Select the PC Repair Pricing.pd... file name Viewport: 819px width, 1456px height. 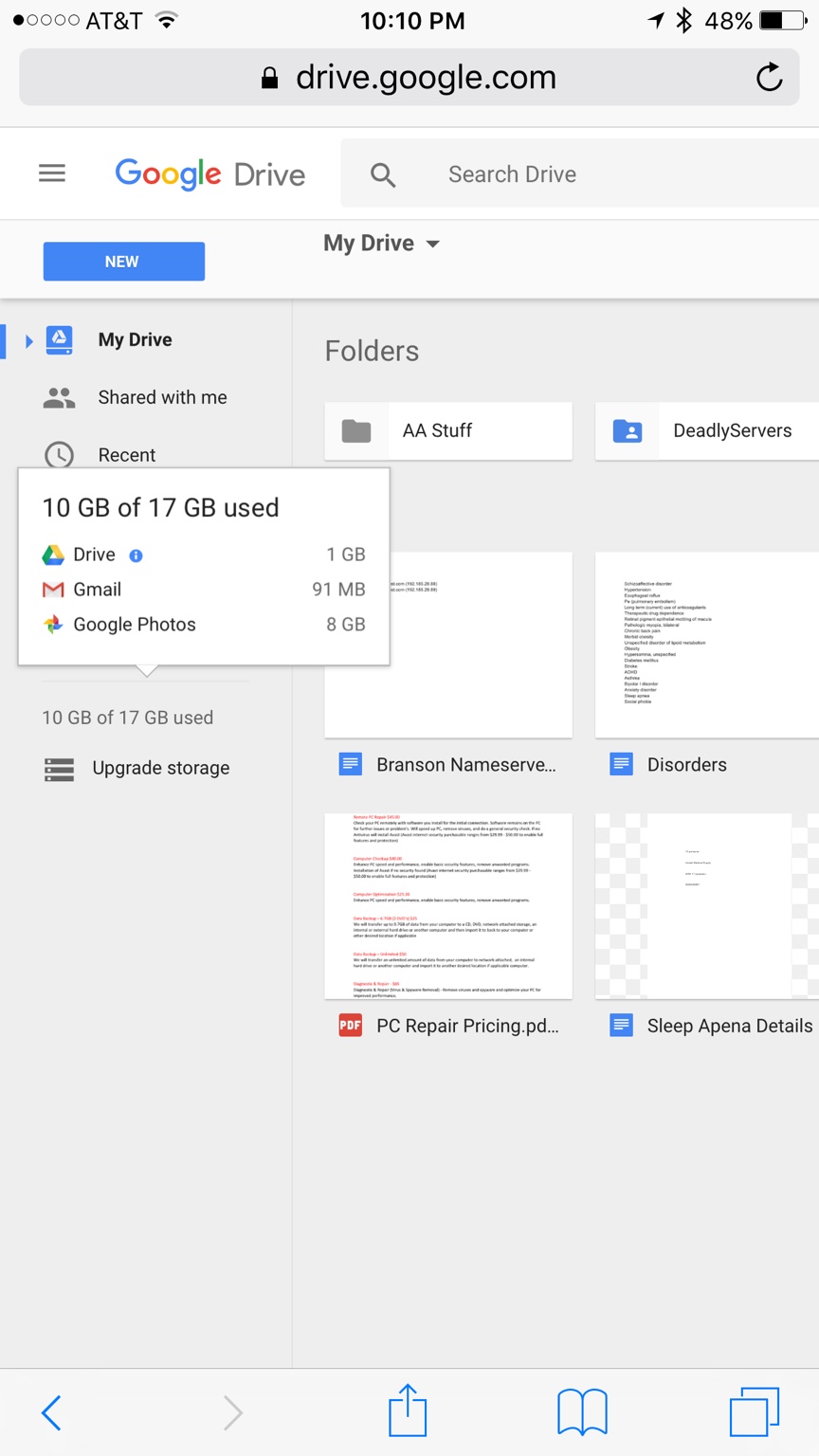pos(468,1026)
